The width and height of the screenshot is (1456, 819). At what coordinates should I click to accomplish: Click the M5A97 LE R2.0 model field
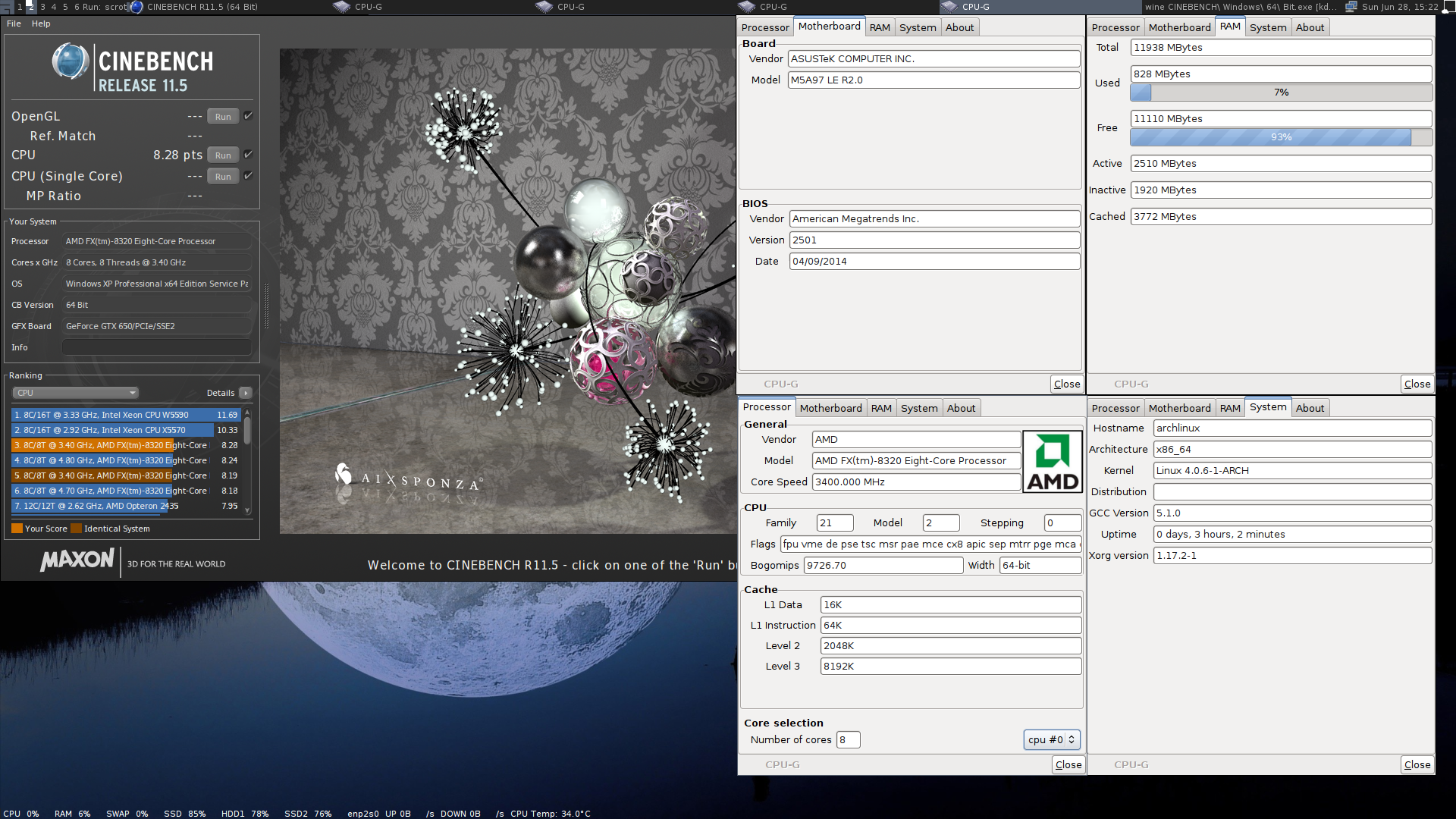[934, 80]
